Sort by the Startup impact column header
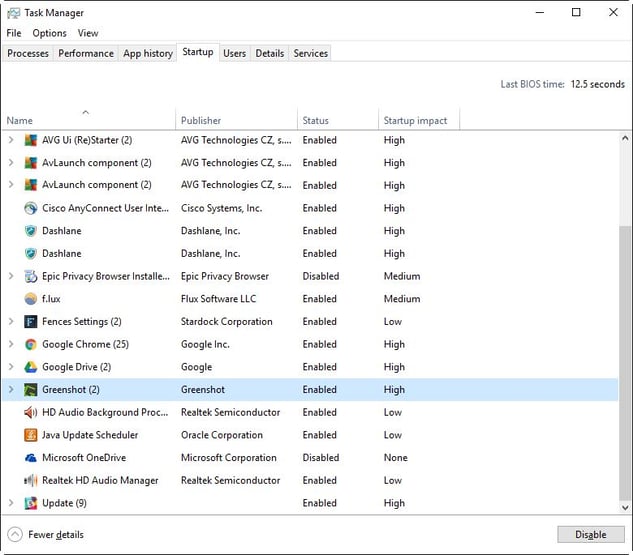 pyautogui.click(x=419, y=120)
